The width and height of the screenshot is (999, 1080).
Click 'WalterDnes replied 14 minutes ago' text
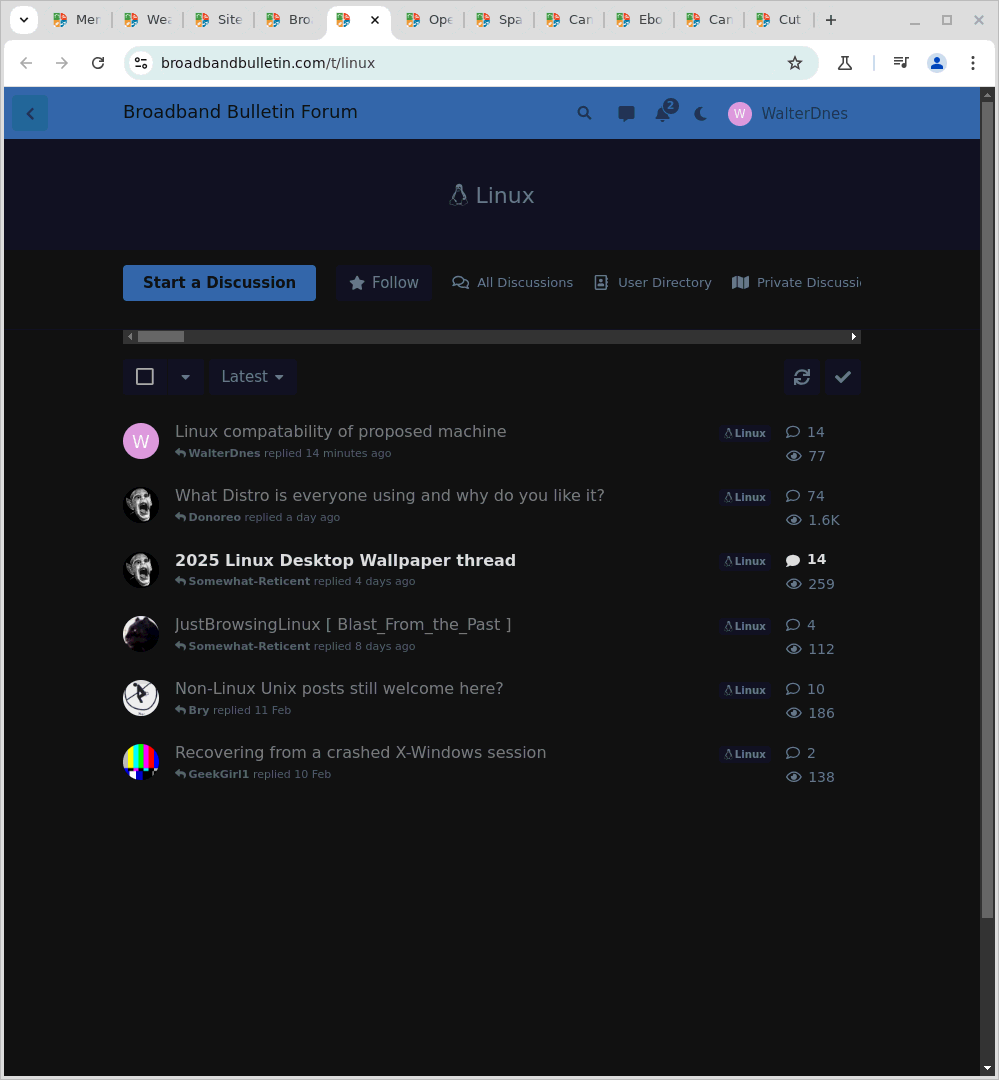click(x=283, y=453)
